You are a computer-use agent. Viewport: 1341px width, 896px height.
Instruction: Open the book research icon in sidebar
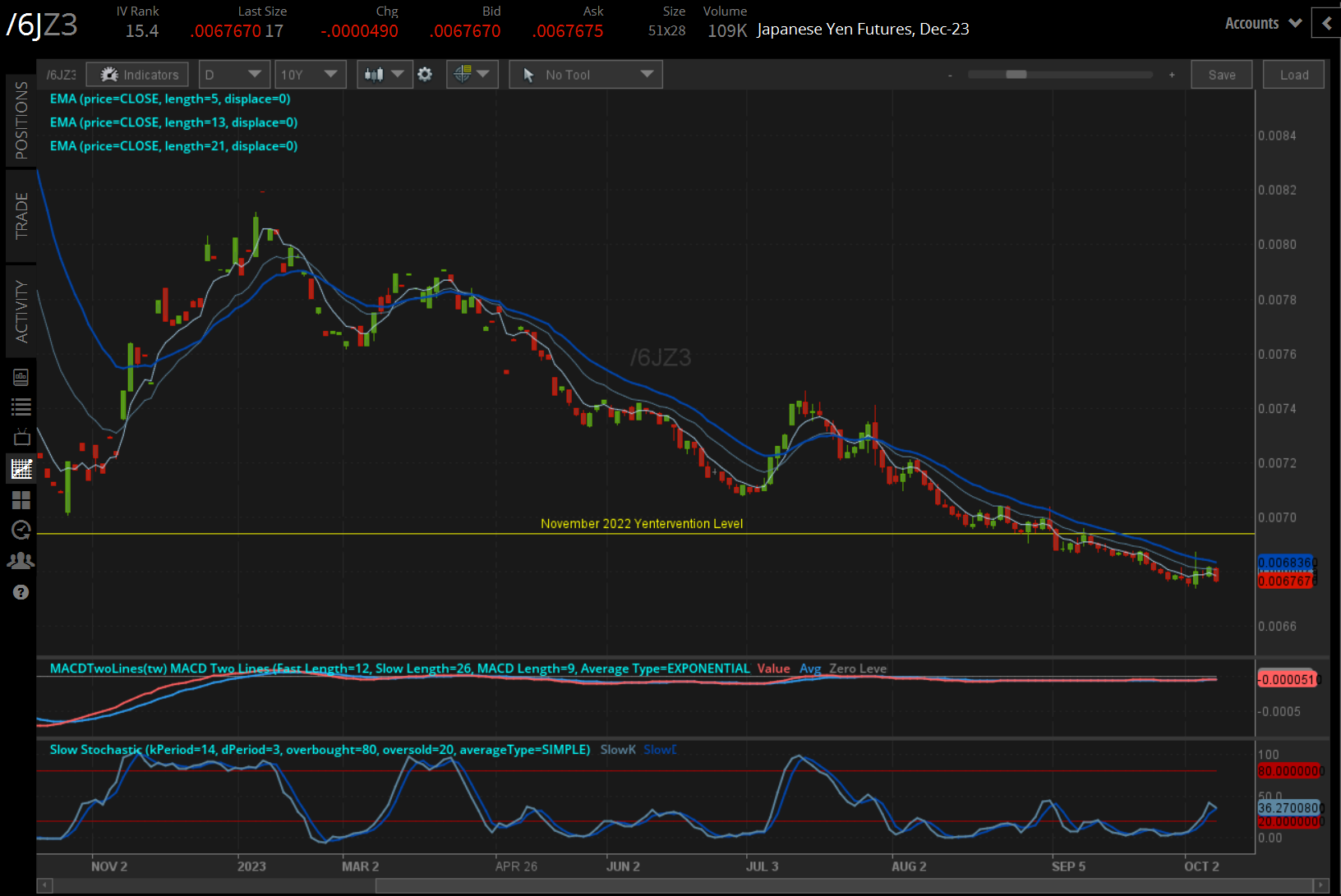(21, 377)
